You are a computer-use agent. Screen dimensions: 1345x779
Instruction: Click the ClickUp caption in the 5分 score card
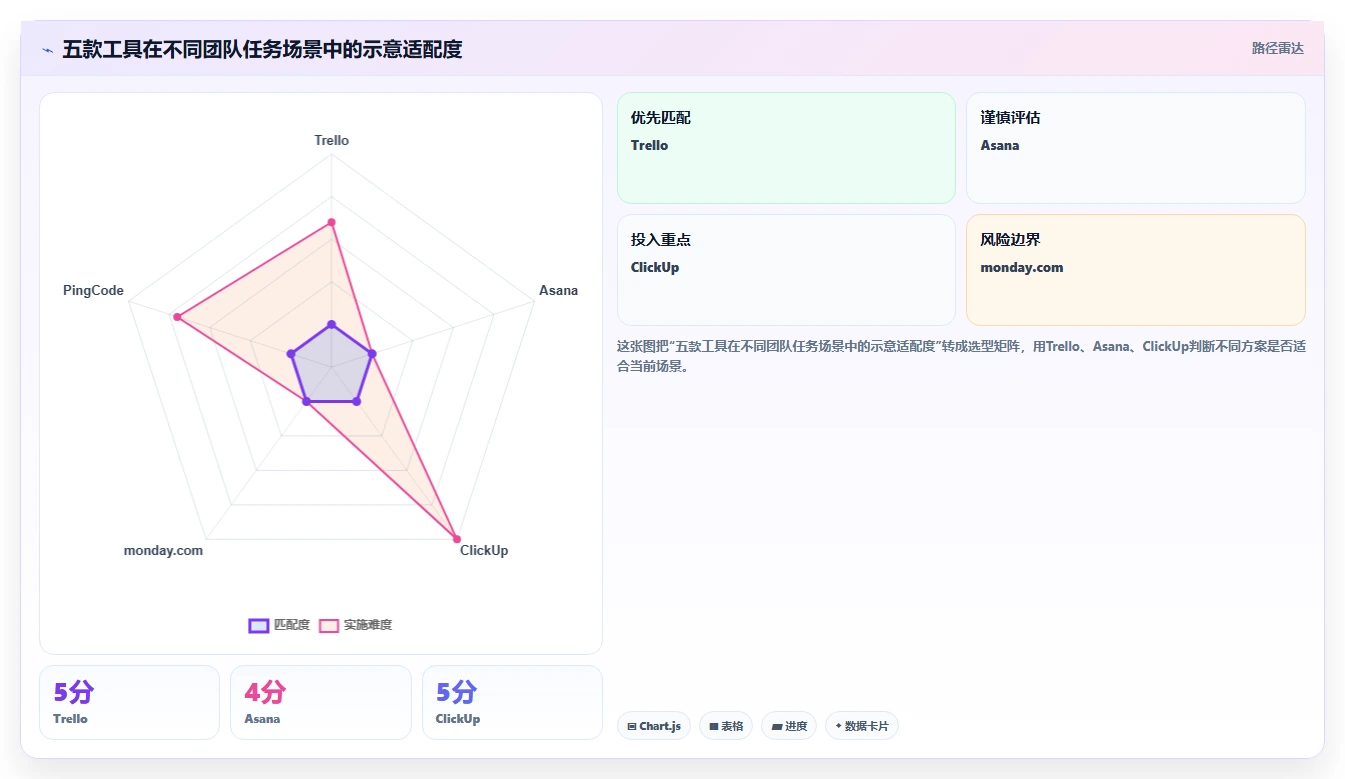(458, 718)
